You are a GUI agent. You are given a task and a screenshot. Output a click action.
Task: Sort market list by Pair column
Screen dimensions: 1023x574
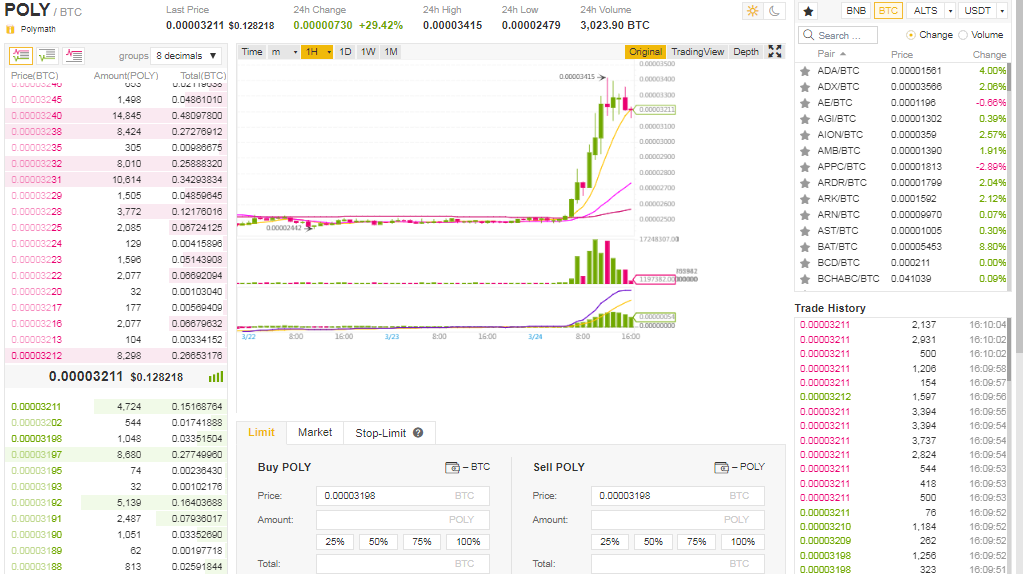tap(832, 54)
